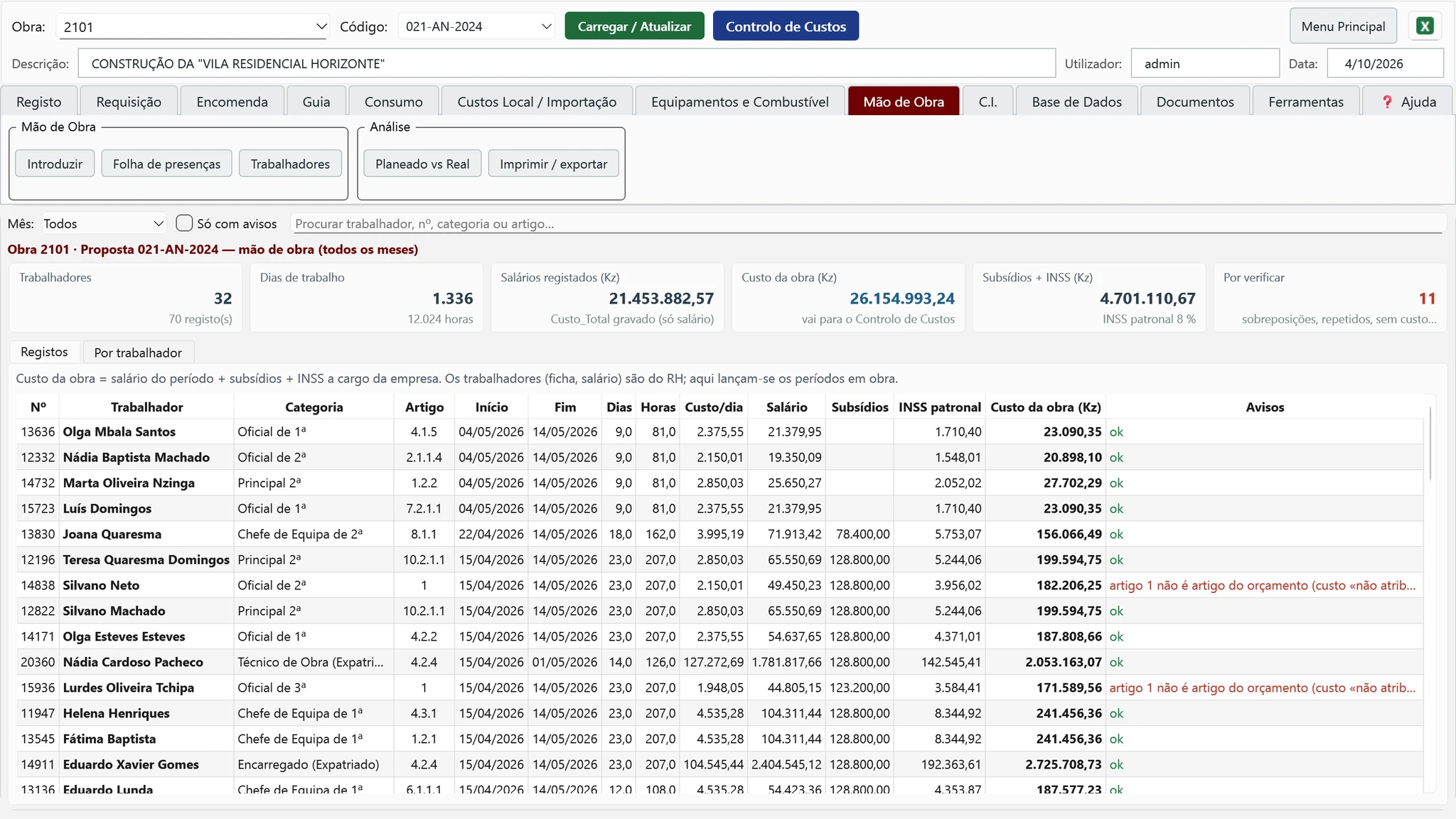
Task: Open the Equipamentos e Combustível tab
Action: (739, 102)
